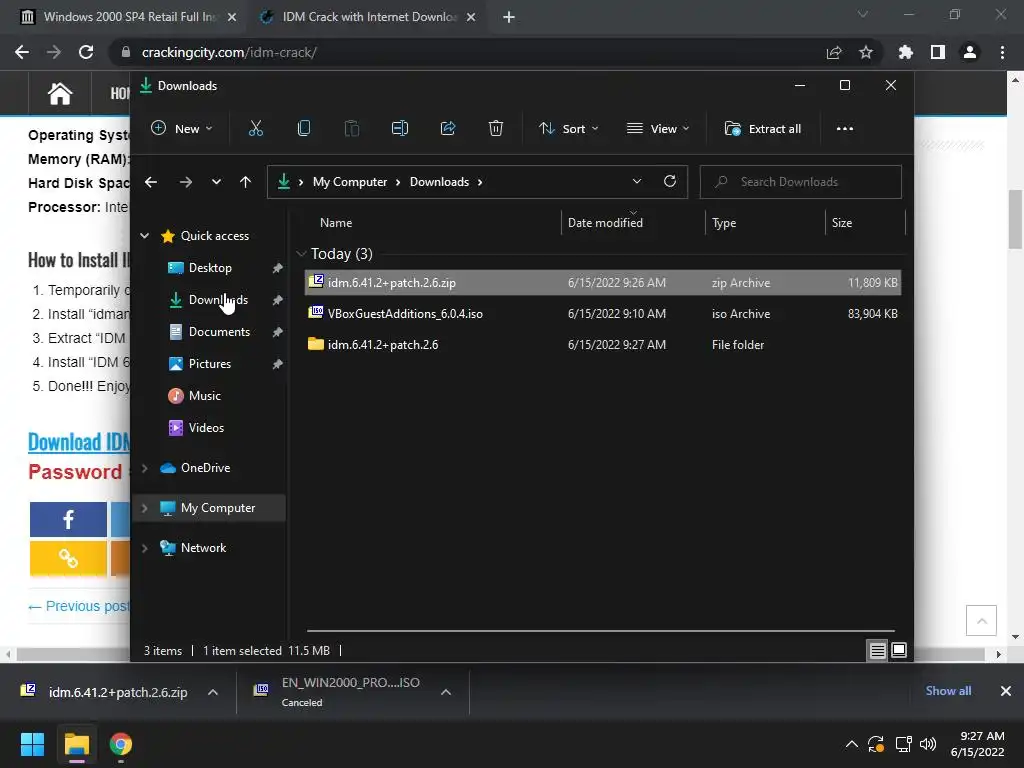
Task: Open Chrome three-dot menu
Action: [x=1002, y=52]
